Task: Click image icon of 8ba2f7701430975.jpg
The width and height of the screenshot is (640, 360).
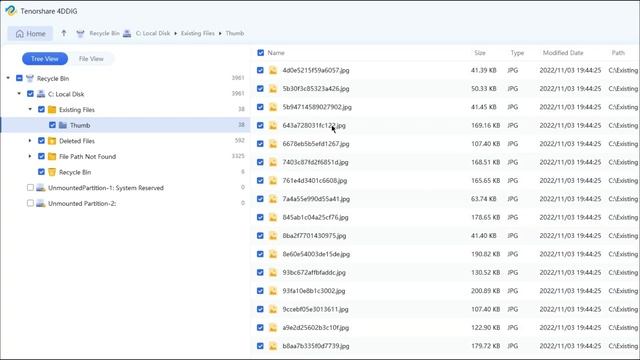Action: click(273, 236)
